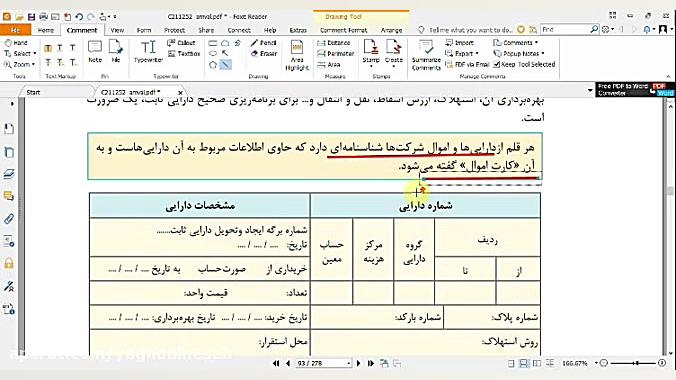The image size is (676, 380).
Task: Open the Layers side panel
Action: tap(9, 174)
